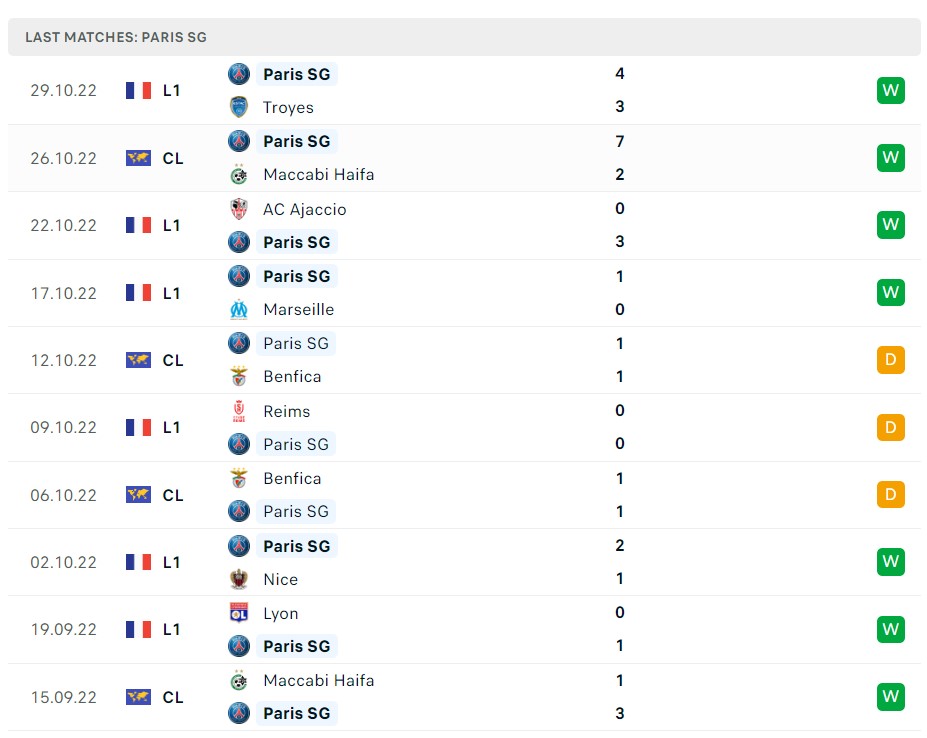Select the Marseille club logo
This screenshot has height=738, width=927.
238,309
